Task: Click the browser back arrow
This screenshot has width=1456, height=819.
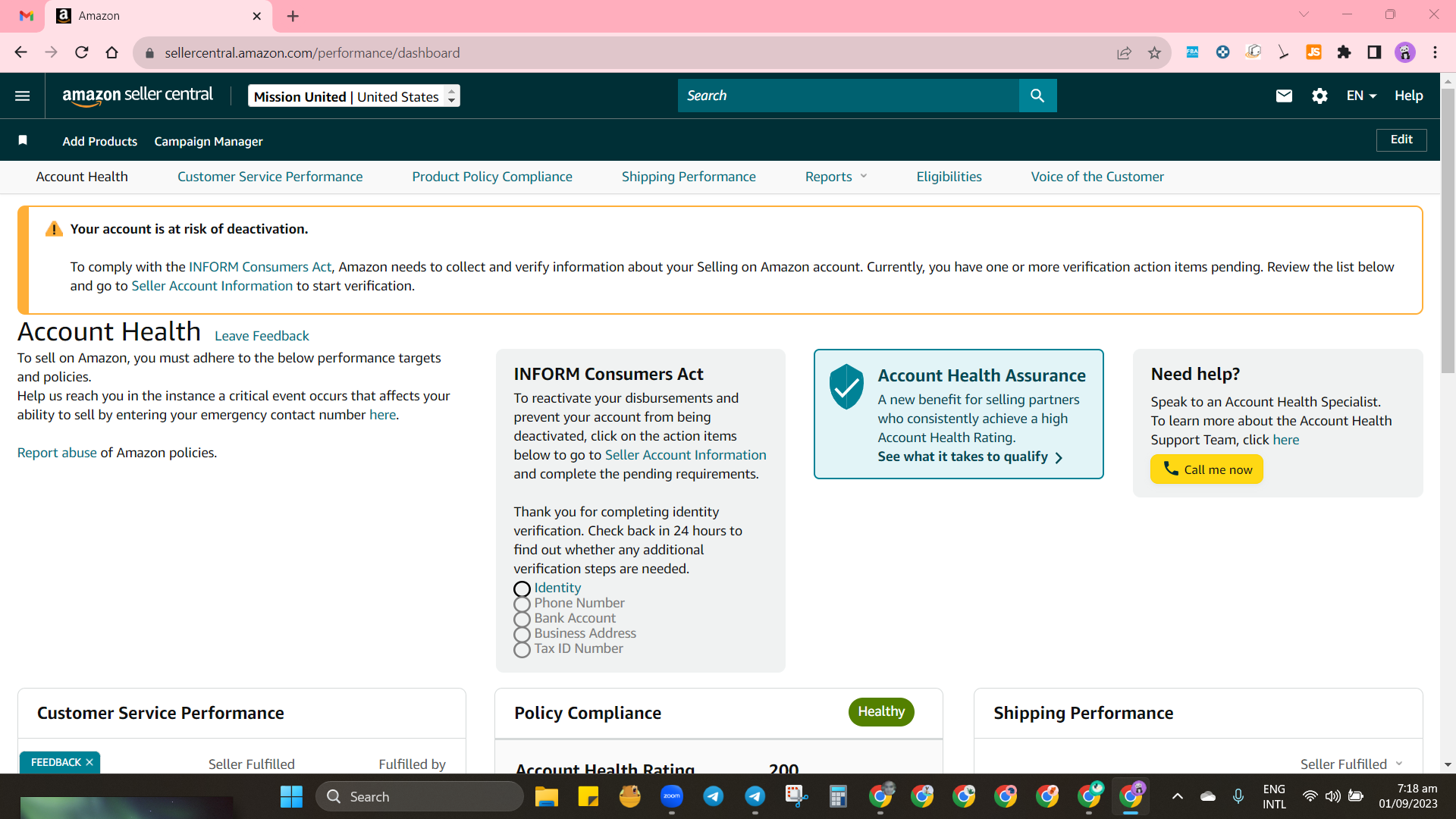Action: [21, 52]
